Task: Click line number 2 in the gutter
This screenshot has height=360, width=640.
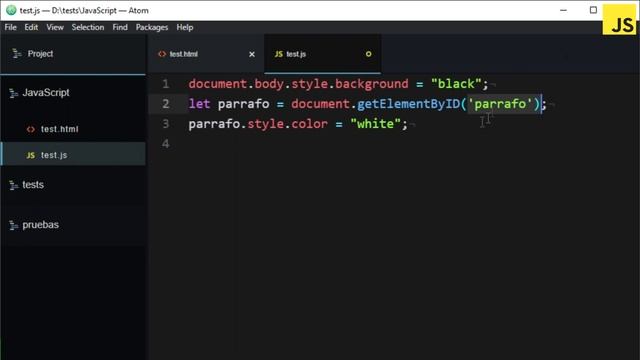Action: pos(165,104)
